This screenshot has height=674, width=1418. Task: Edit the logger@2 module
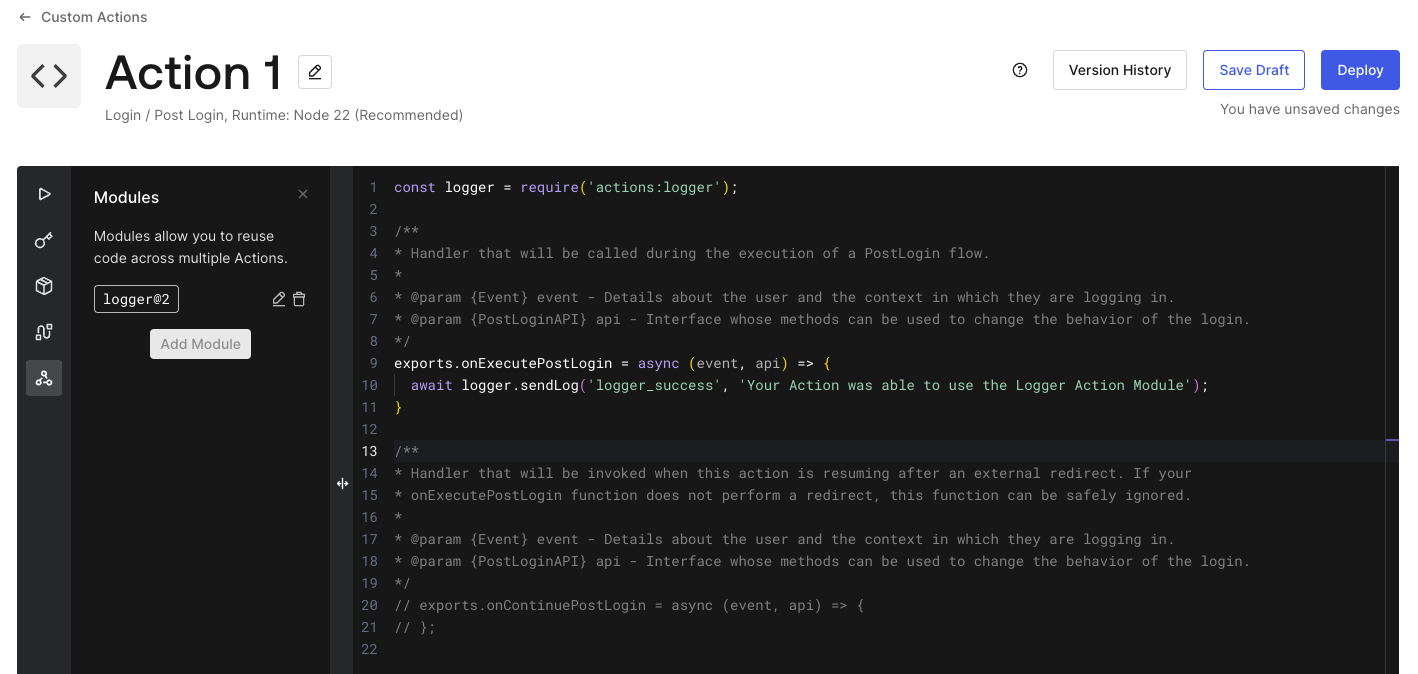pos(279,299)
